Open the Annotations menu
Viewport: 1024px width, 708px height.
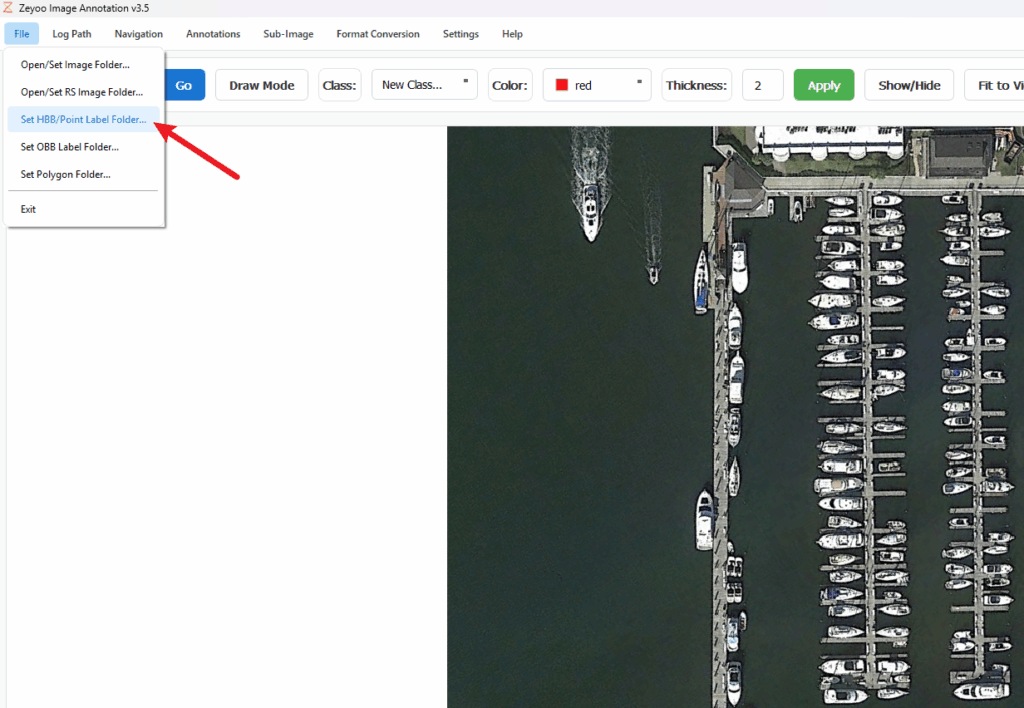[213, 34]
